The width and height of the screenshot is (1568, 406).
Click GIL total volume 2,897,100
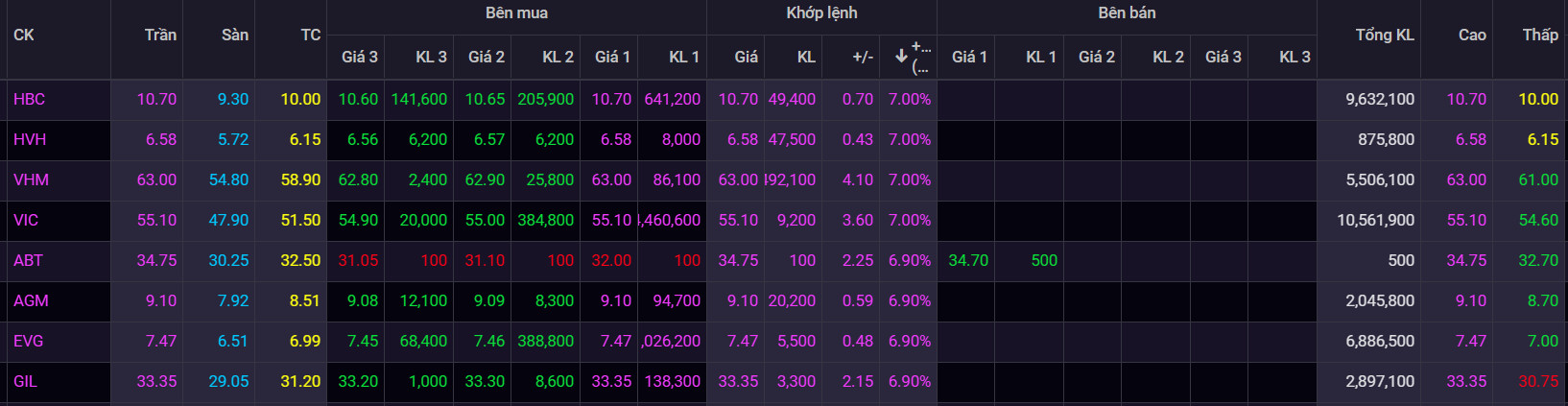[x=1380, y=381]
